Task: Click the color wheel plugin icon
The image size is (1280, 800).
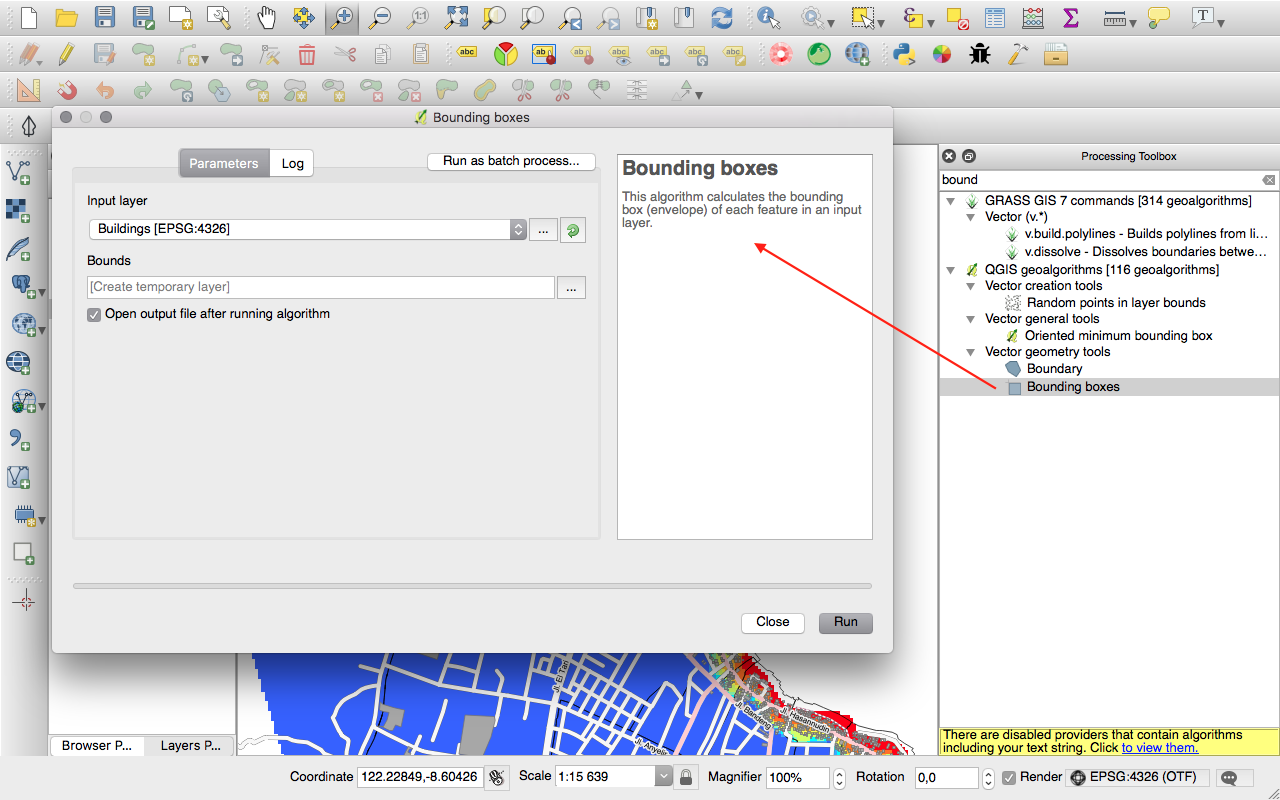Action: point(942,54)
